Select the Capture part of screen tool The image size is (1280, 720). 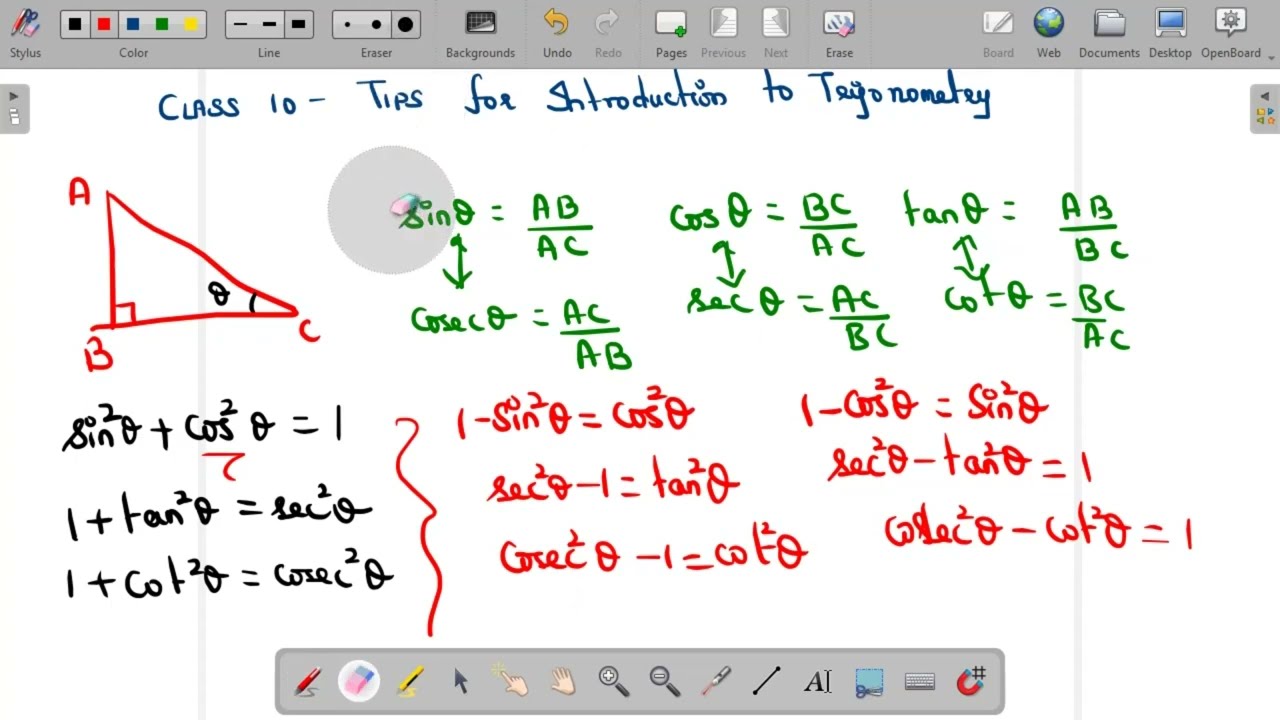click(869, 682)
